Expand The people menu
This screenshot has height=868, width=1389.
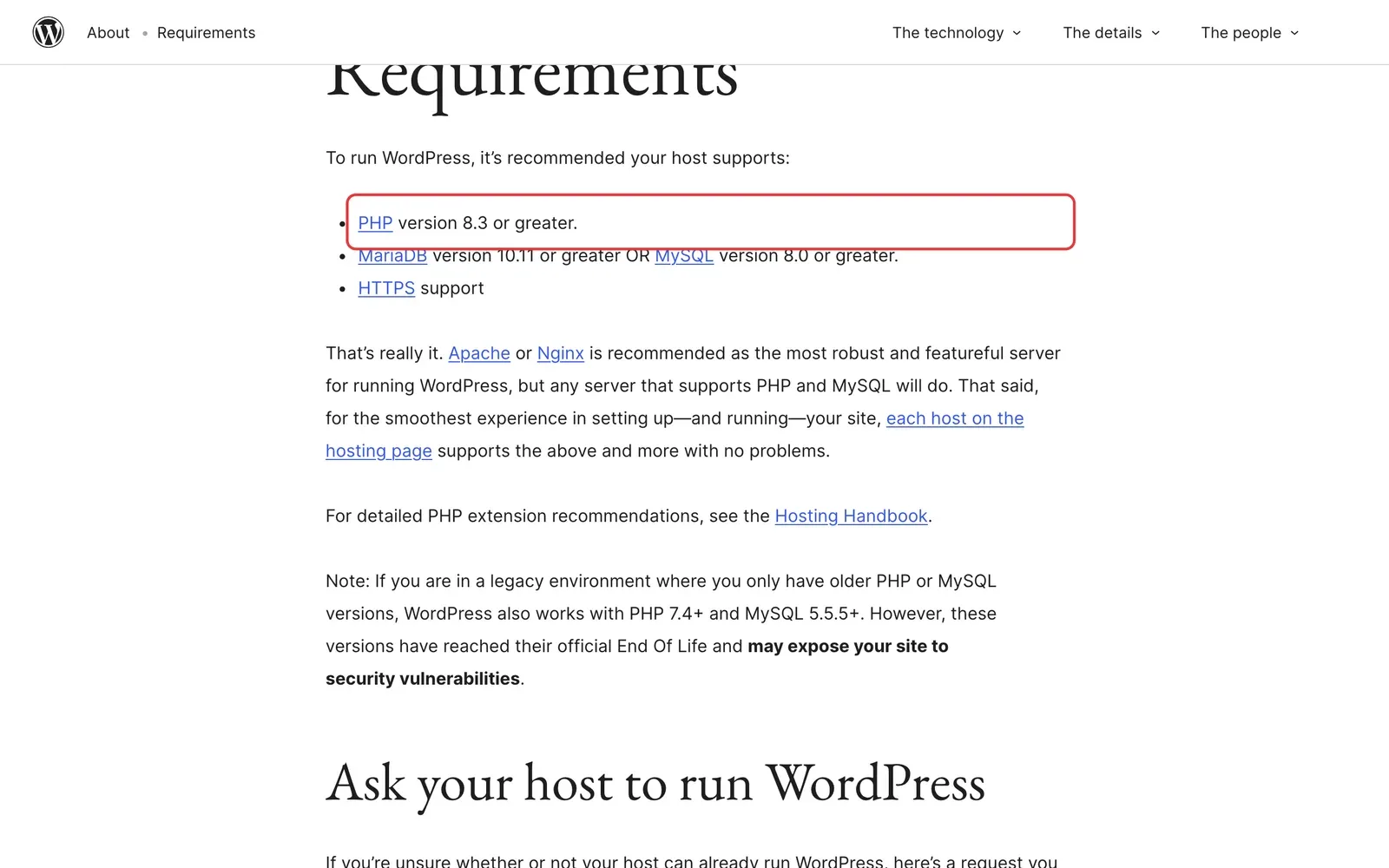point(1250,33)
